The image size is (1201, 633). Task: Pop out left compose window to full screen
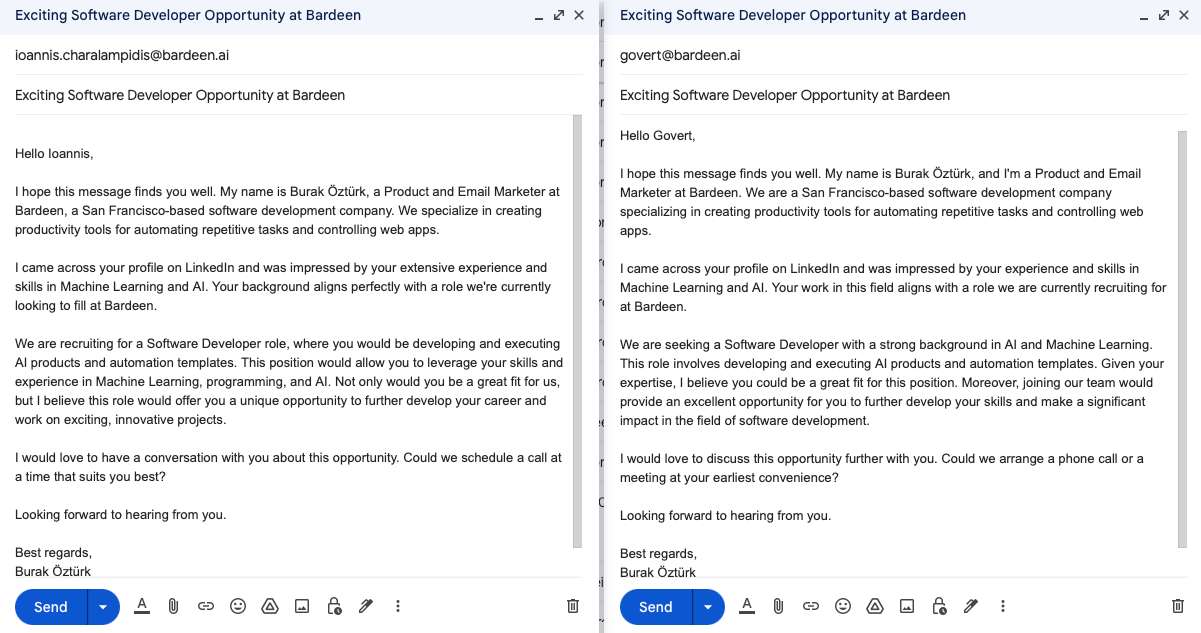click(x=558, y=15)
